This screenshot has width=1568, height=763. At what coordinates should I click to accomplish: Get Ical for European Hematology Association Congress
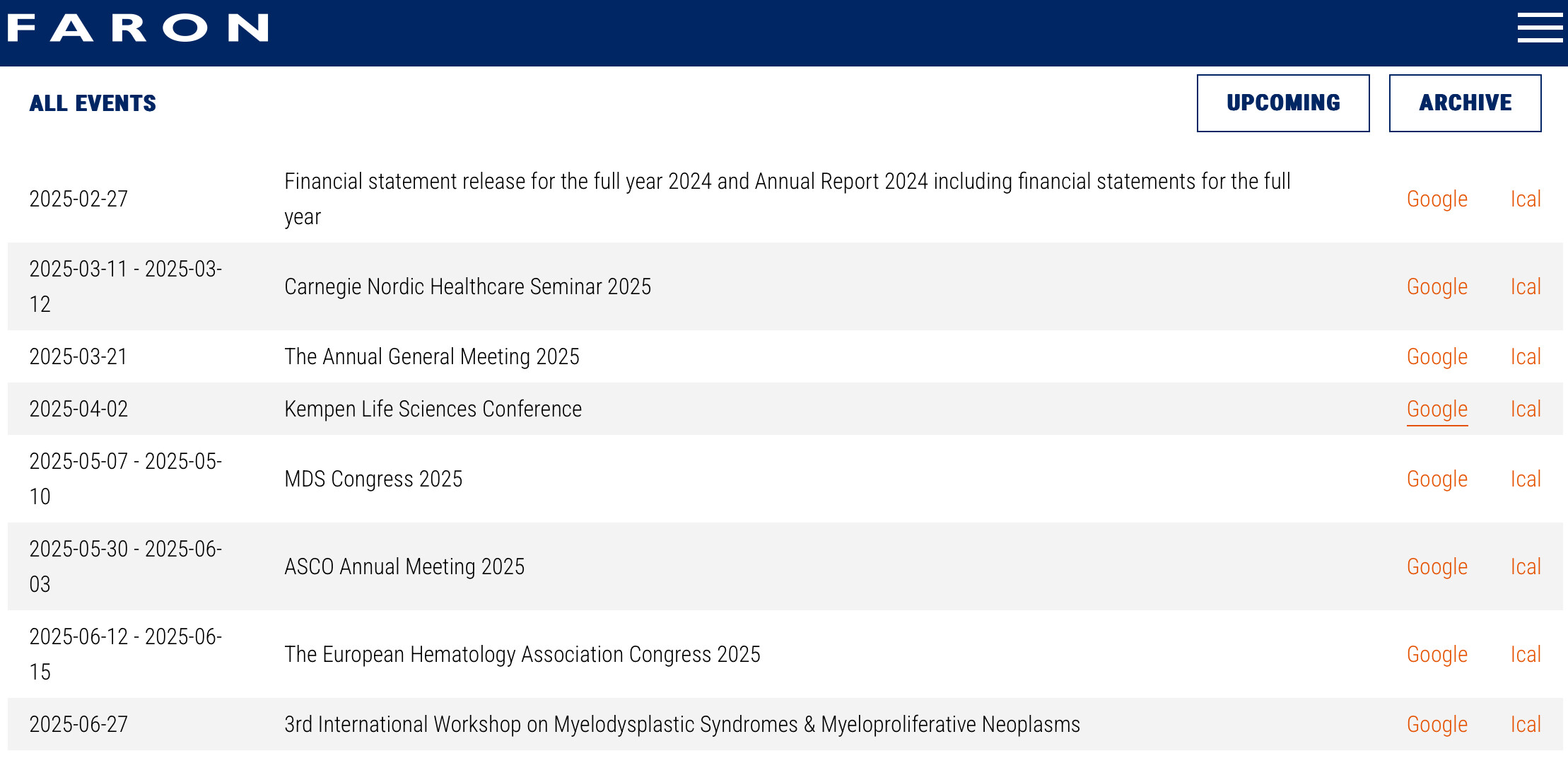click(x=1526, y=655)
